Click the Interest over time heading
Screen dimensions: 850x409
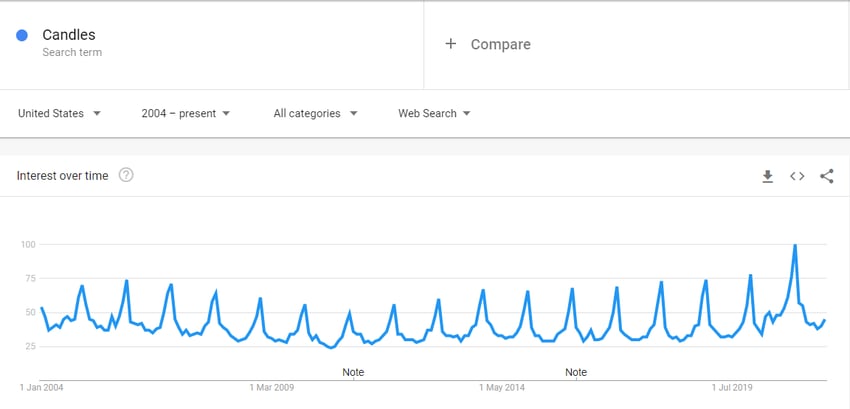coord(62,176)
